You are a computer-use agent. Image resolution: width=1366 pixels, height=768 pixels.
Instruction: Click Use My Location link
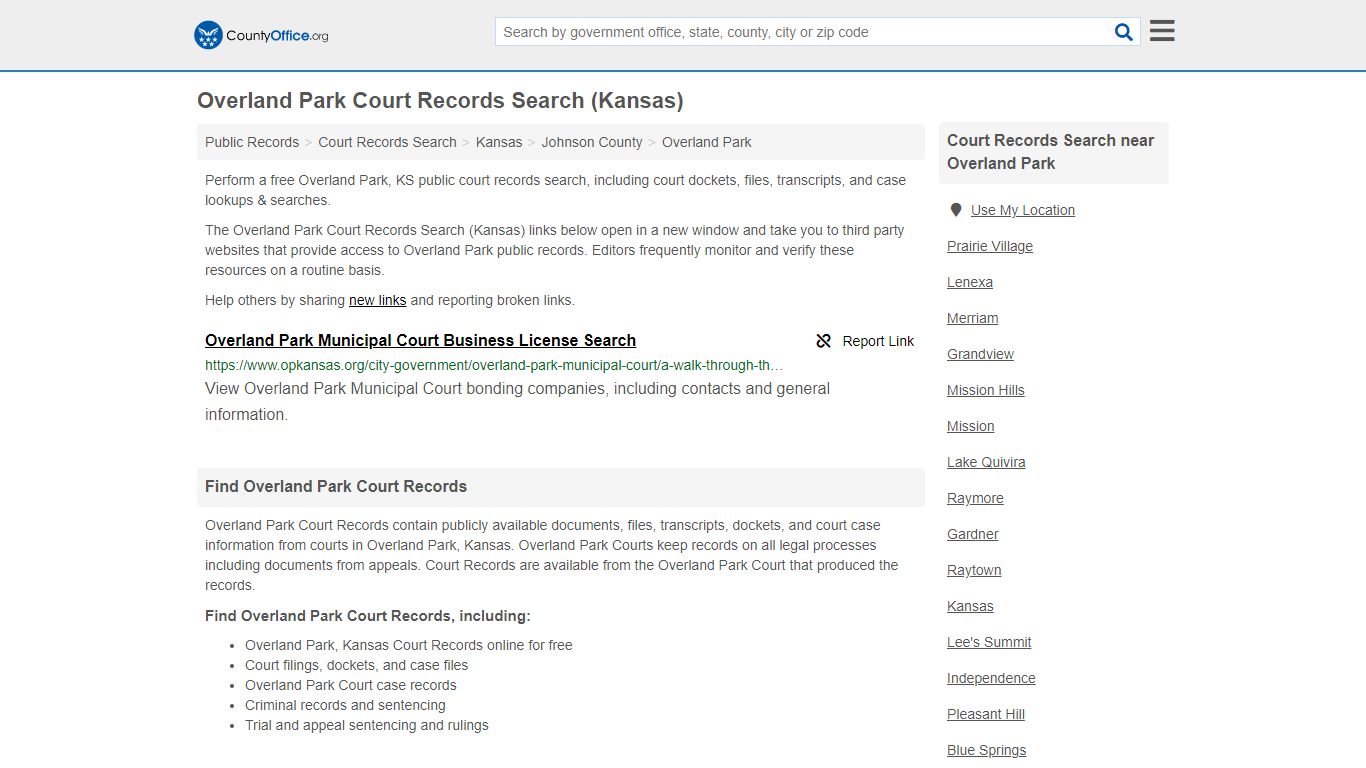(x=1023, y=210)
